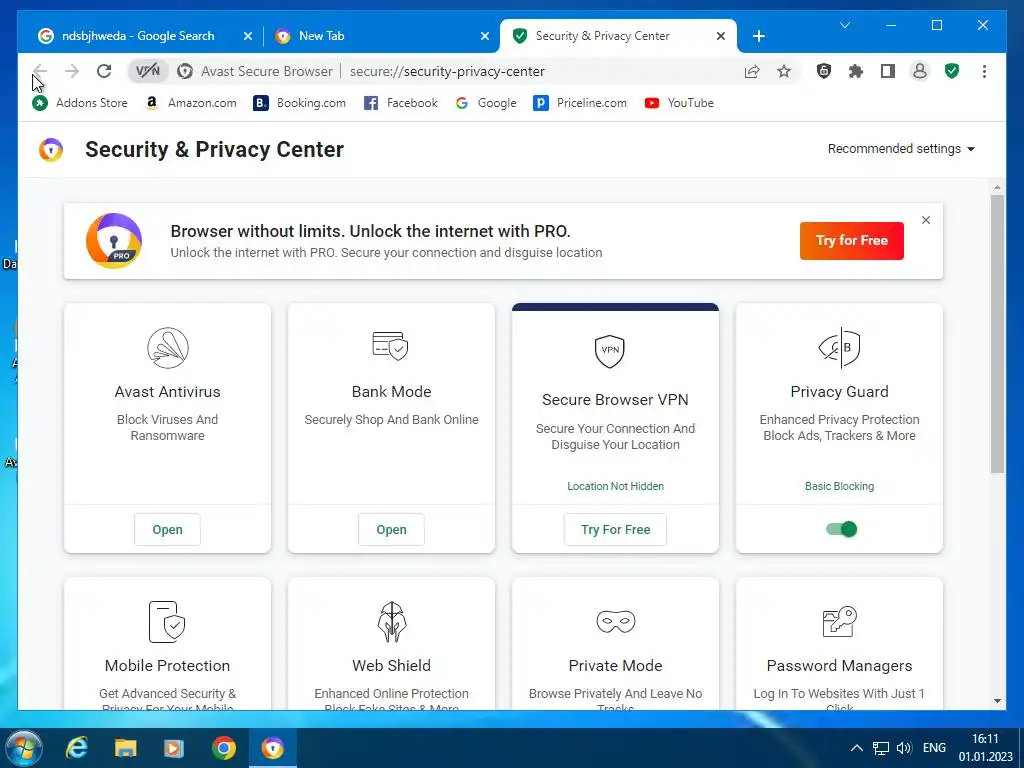Open Google bookmark

(x=486, y=103)
